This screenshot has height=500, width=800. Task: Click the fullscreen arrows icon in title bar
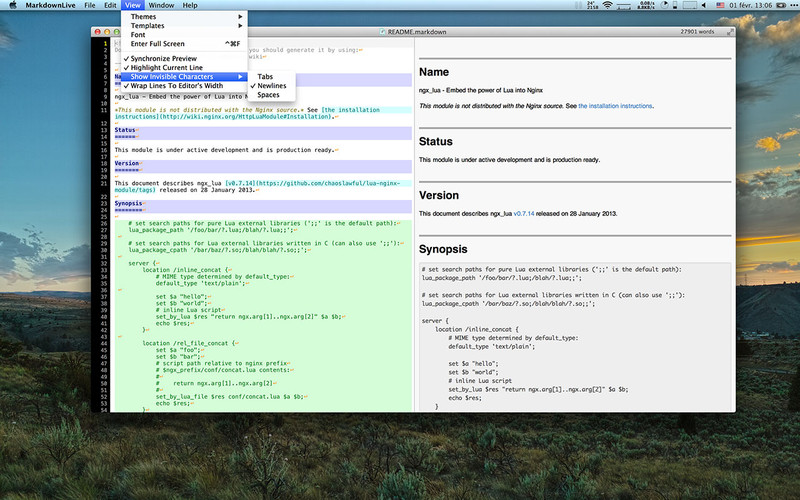click(x=730, y=32)
